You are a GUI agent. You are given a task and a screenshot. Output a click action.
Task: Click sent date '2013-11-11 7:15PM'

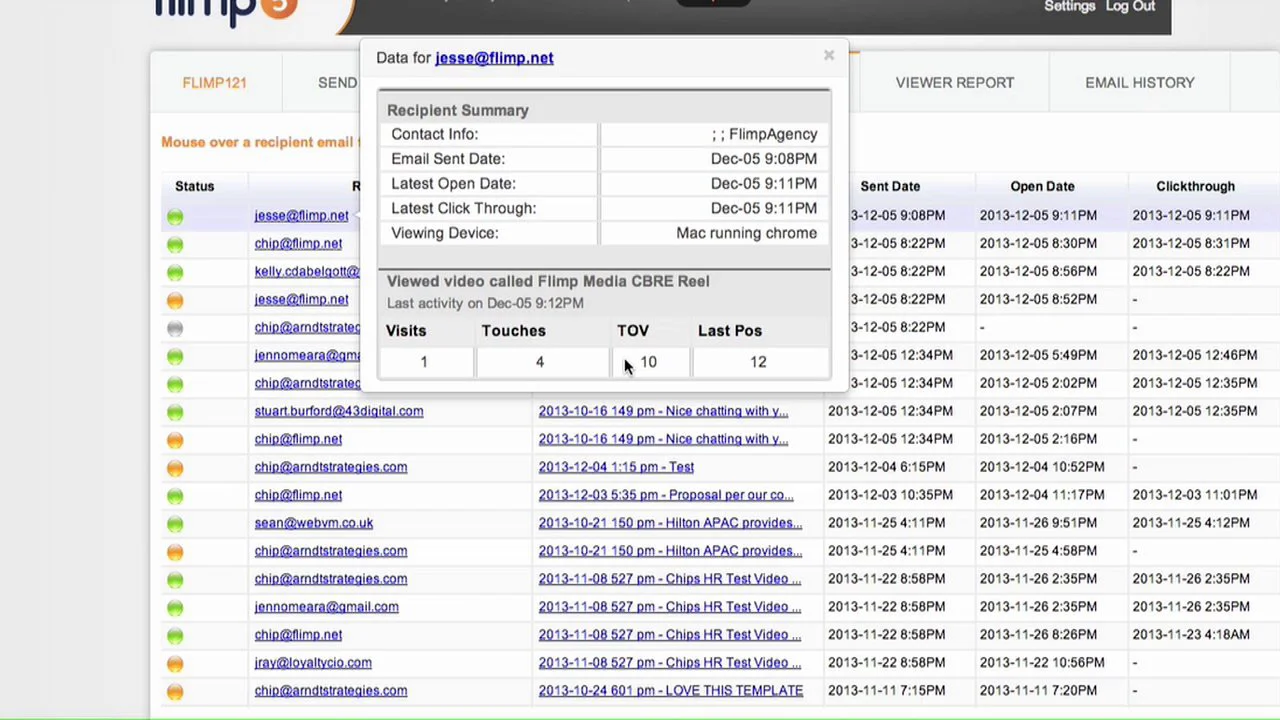pos(886,691)
